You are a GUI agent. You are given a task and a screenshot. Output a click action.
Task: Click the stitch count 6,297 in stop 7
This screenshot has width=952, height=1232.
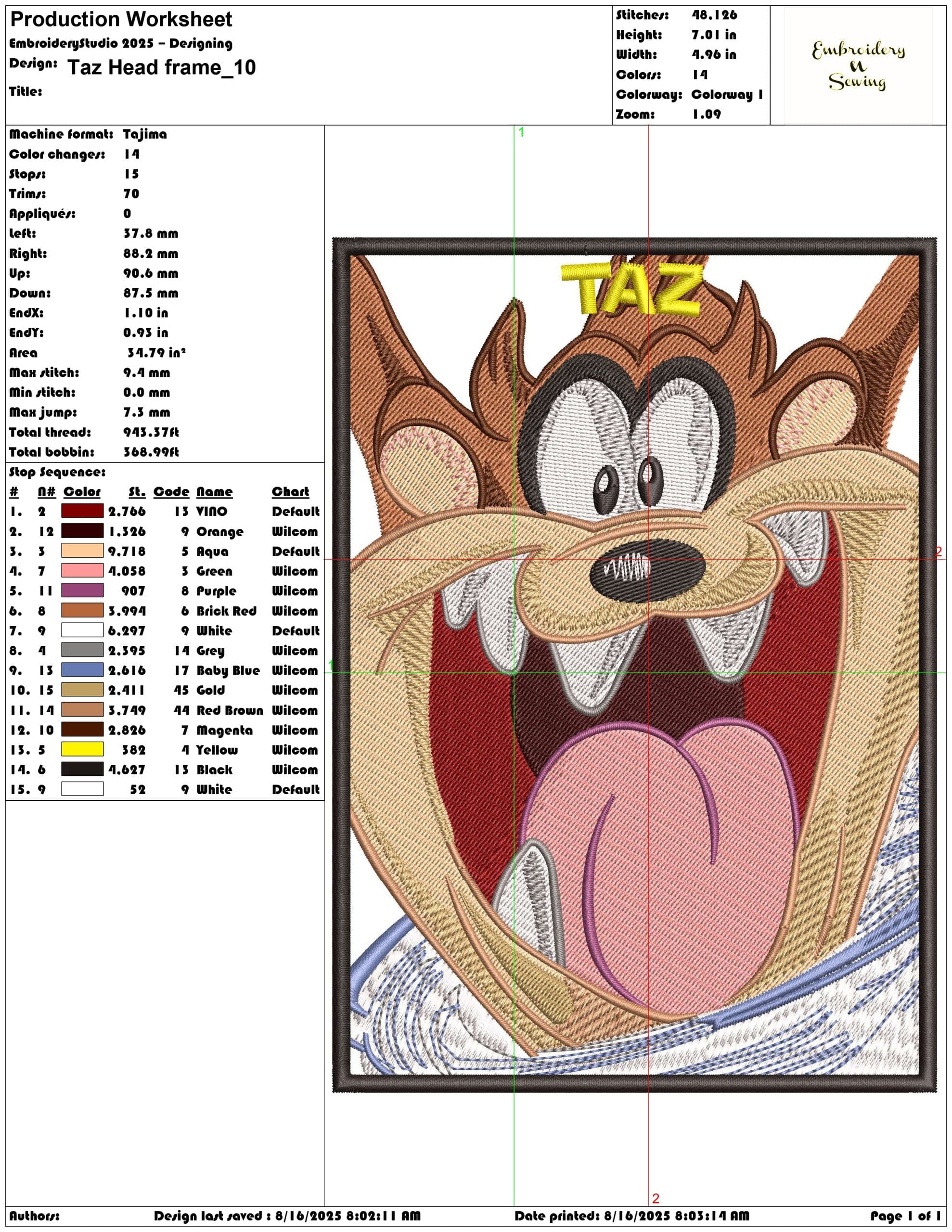pyautogui.click(x=127, y=630)
